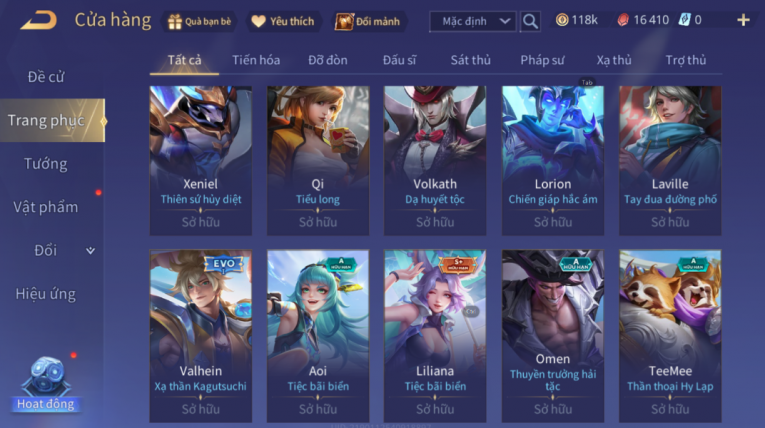Viewport: 765px width, 428px height.
Task: Switch to the Sát thủ tab
Action: pyautogui.click(x=470, y=60)
